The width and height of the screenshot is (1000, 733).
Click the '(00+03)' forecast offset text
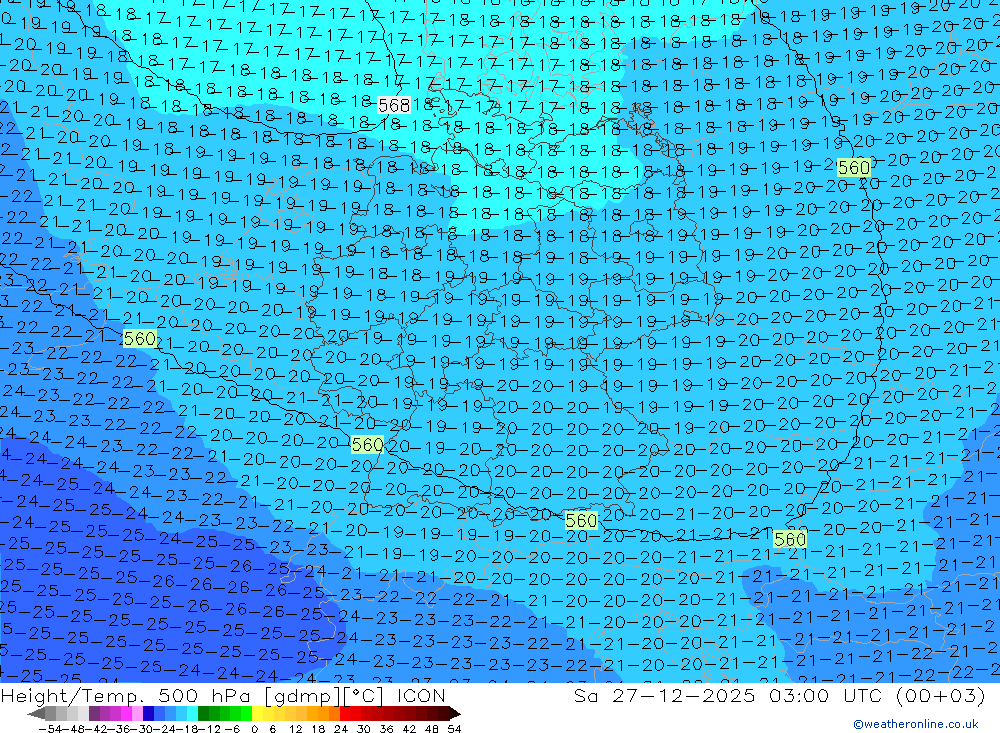point(940,695)
